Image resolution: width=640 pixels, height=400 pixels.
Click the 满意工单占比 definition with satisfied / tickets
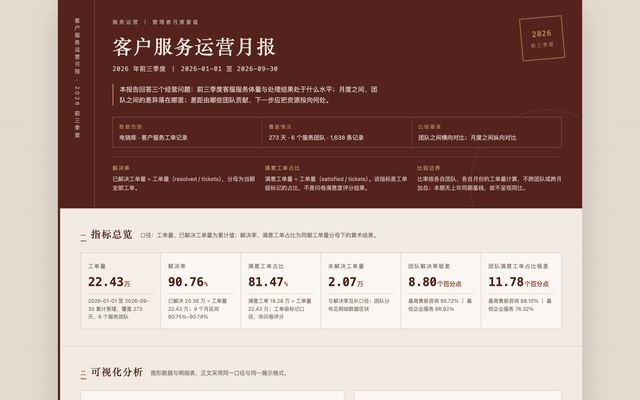pyautogui.click(x=336, y=178)
